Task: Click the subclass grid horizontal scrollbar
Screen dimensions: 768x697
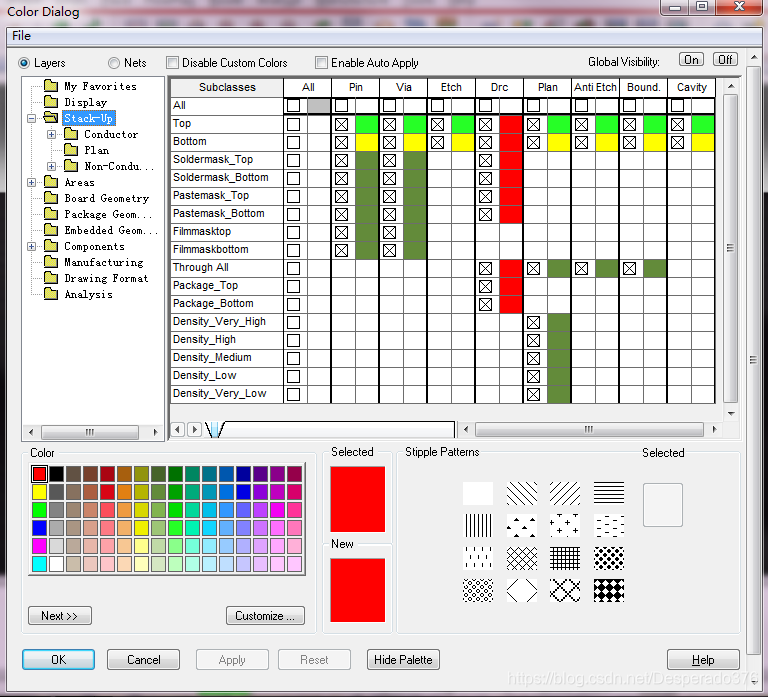Action: click(x=589, y=430)
